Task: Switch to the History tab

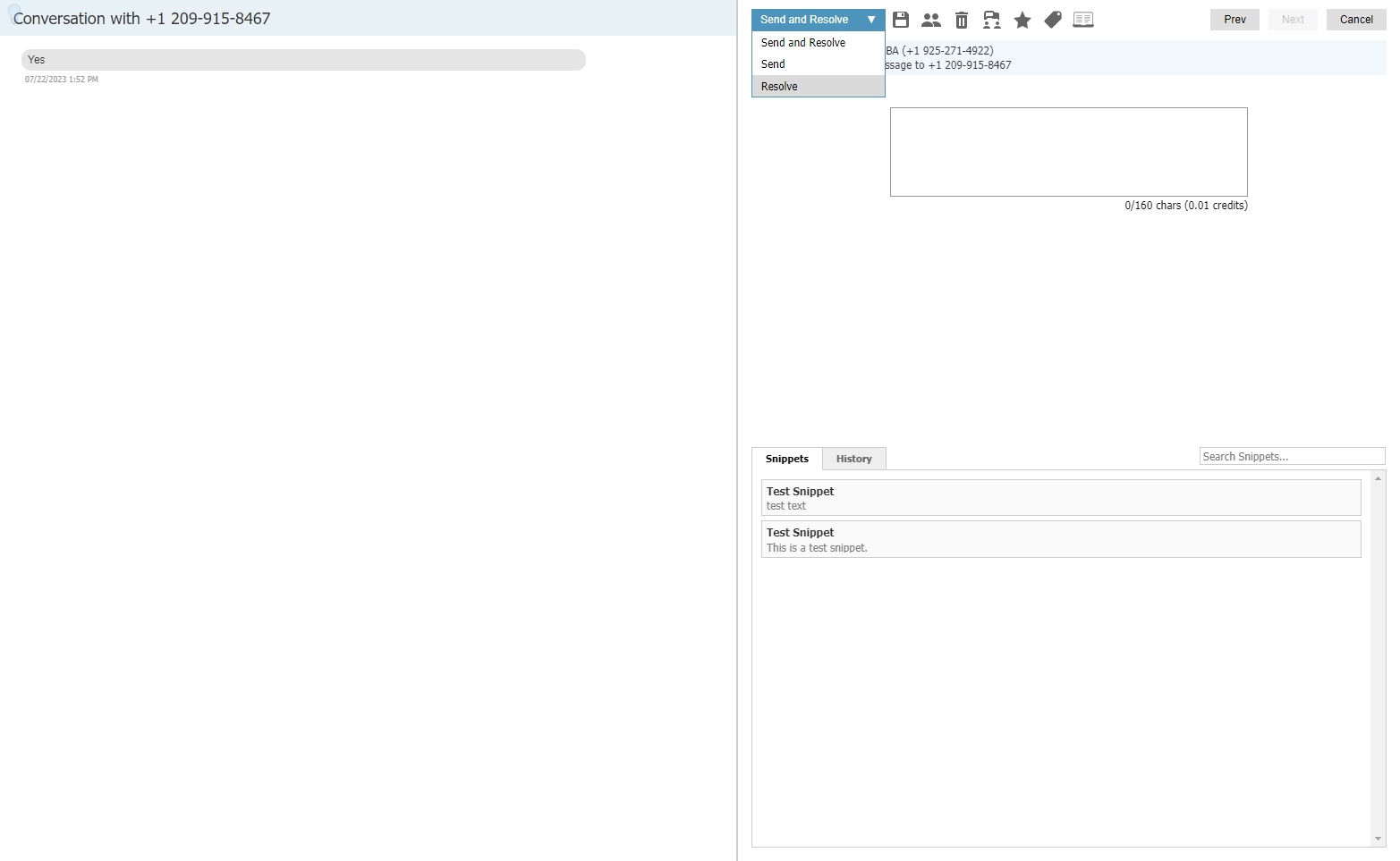Action: click(x=854, y=459)
